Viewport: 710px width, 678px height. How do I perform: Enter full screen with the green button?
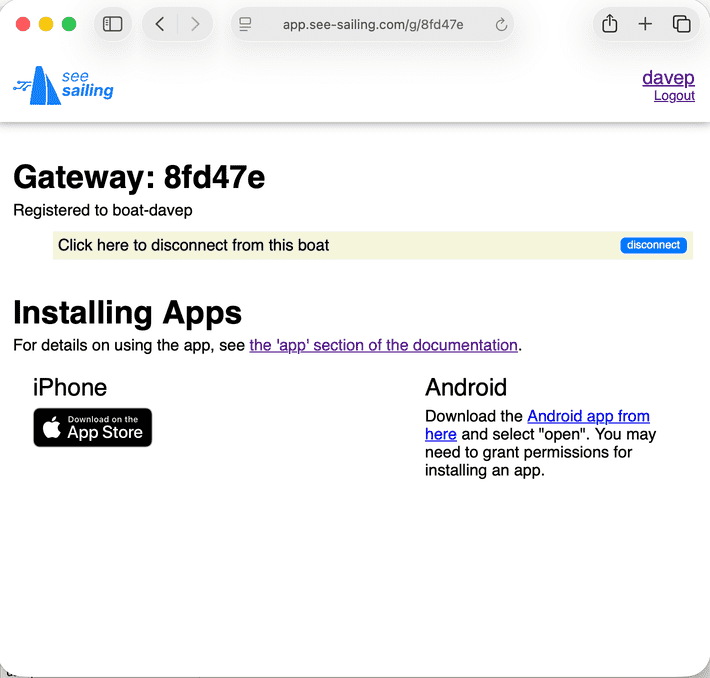[x=69, y=24]
